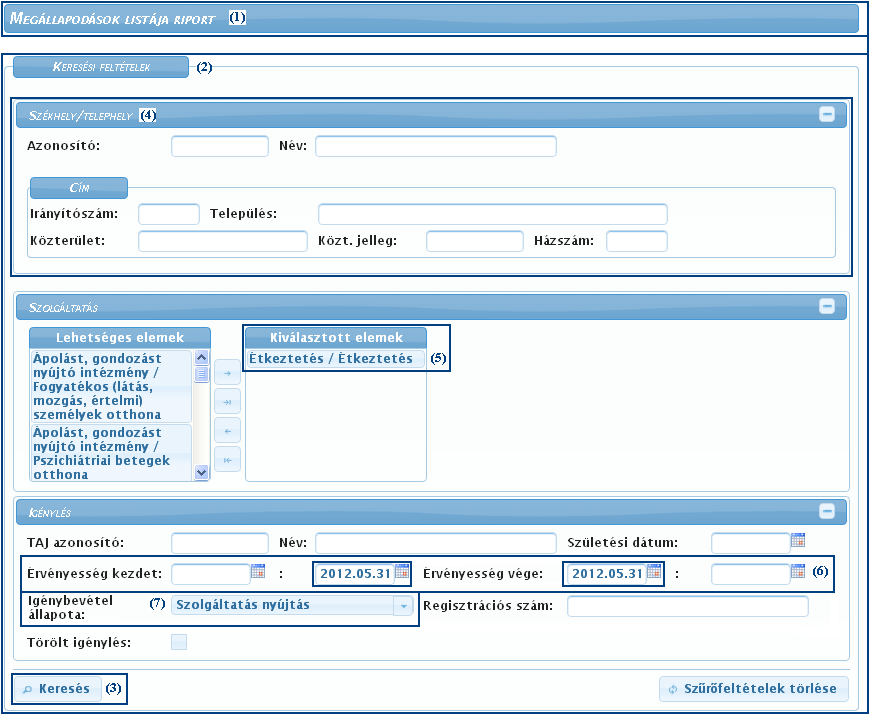Click the Regisztrációs szám input field

click(687, 606)
